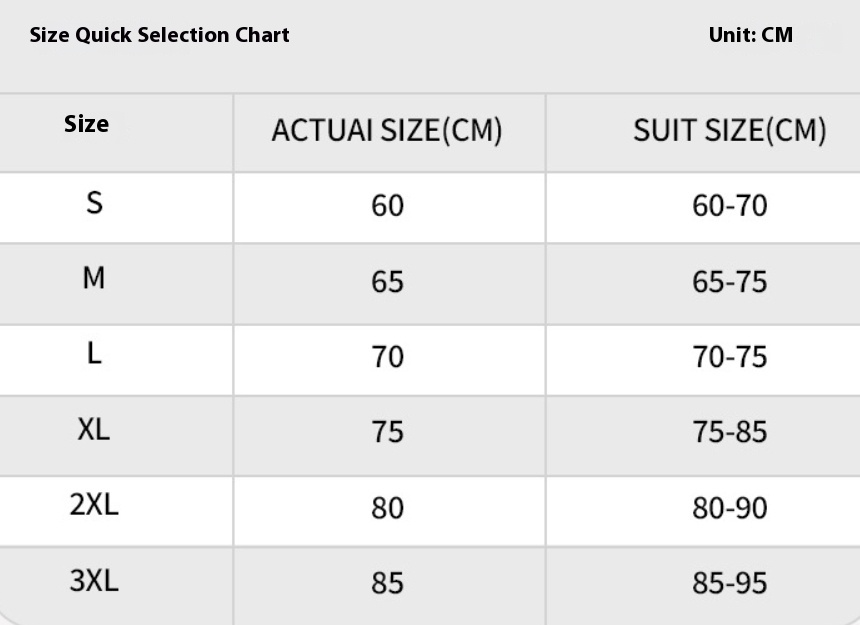Choose the XL size row label
860x625 pixels.
tap(94, 429)
